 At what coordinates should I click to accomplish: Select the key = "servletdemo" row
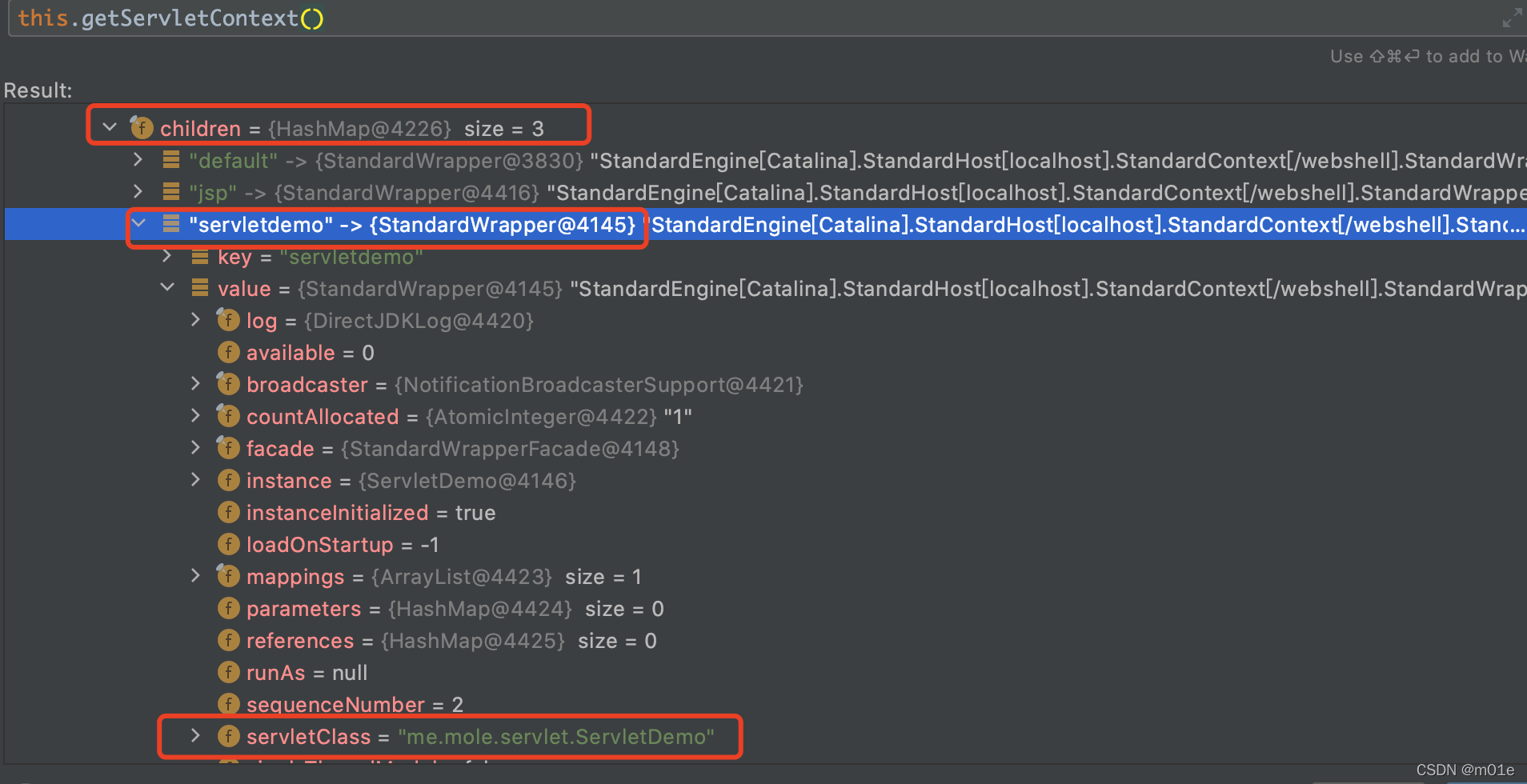coord(765,256)
